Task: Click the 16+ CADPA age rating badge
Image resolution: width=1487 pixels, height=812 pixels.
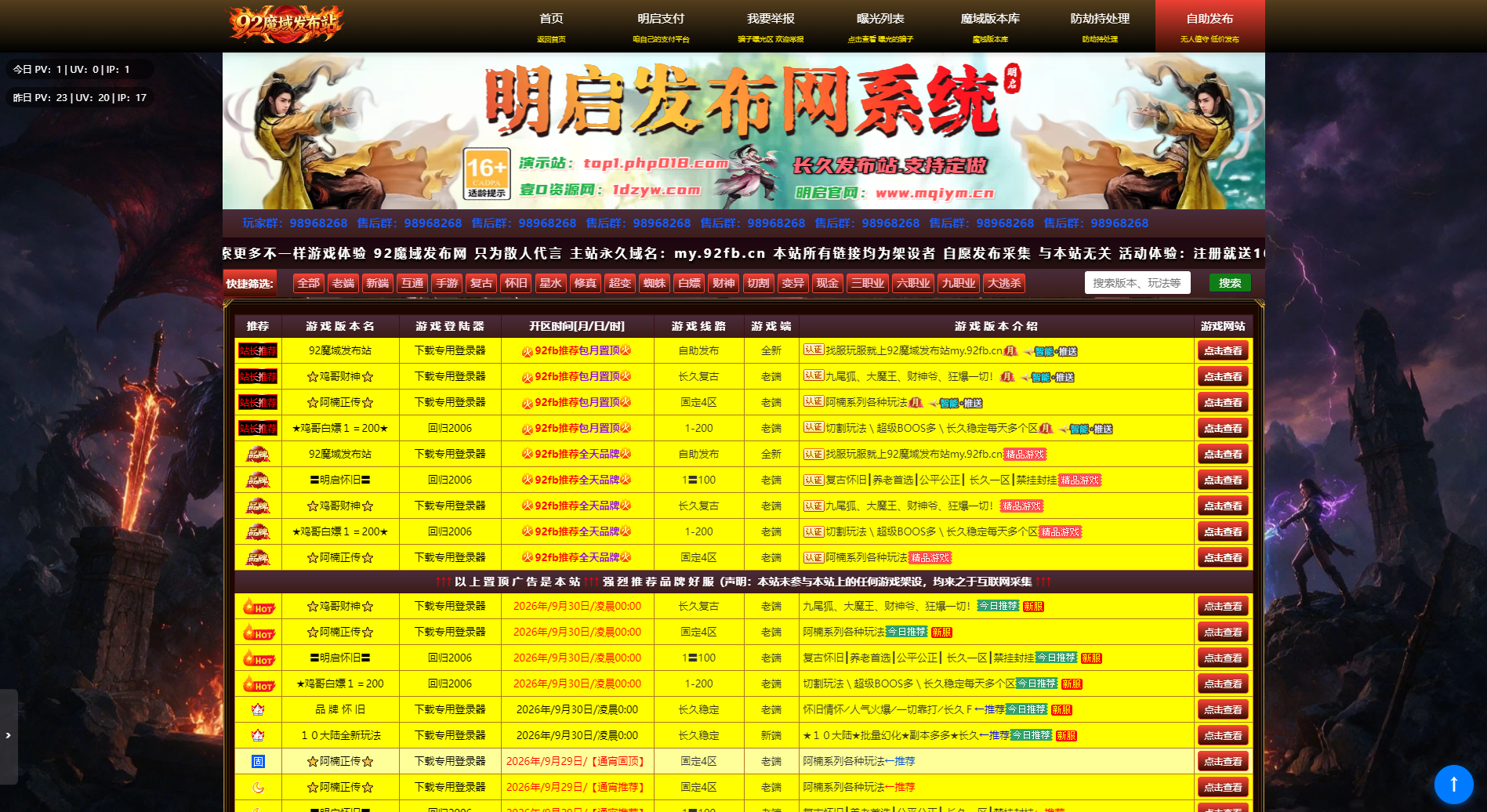Action: point(487,173)
